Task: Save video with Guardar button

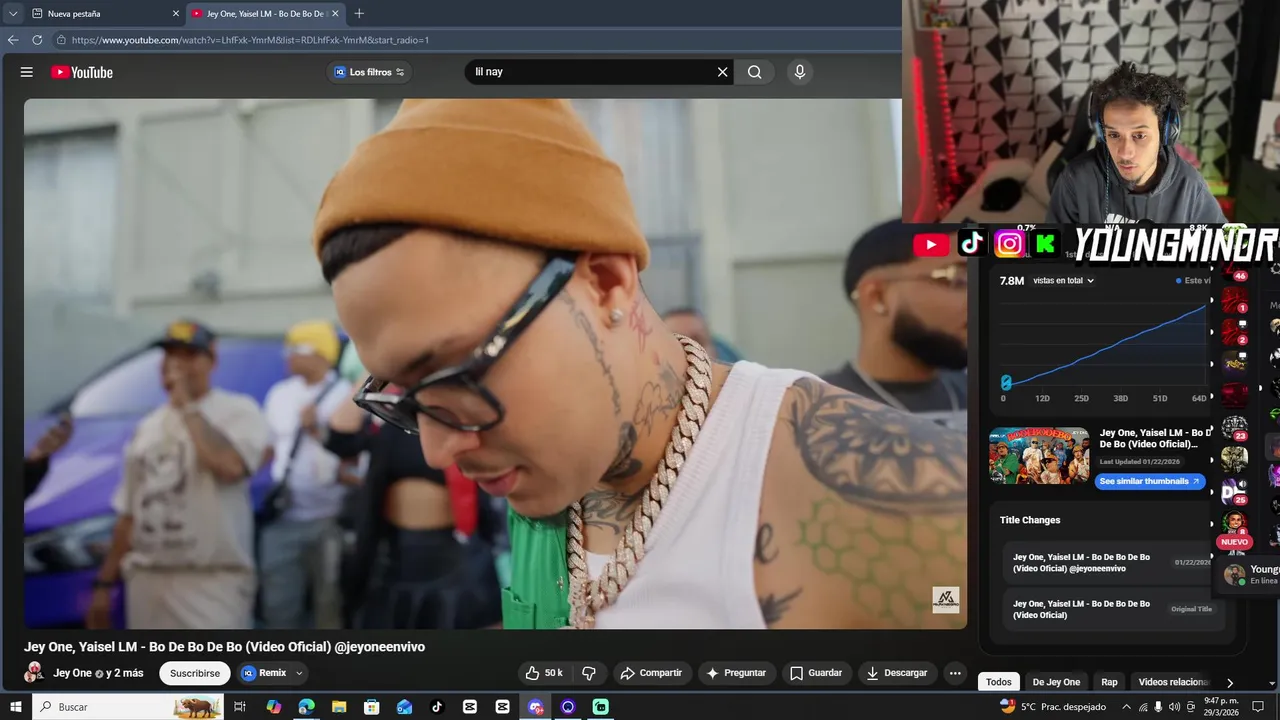Action: pos(816,673)
